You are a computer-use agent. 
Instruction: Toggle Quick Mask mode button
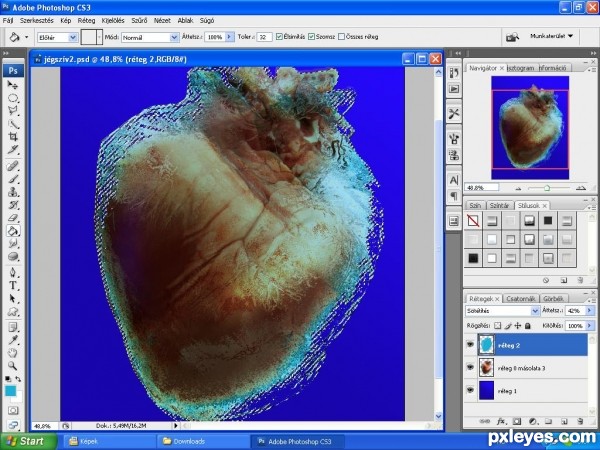(13, 411)
